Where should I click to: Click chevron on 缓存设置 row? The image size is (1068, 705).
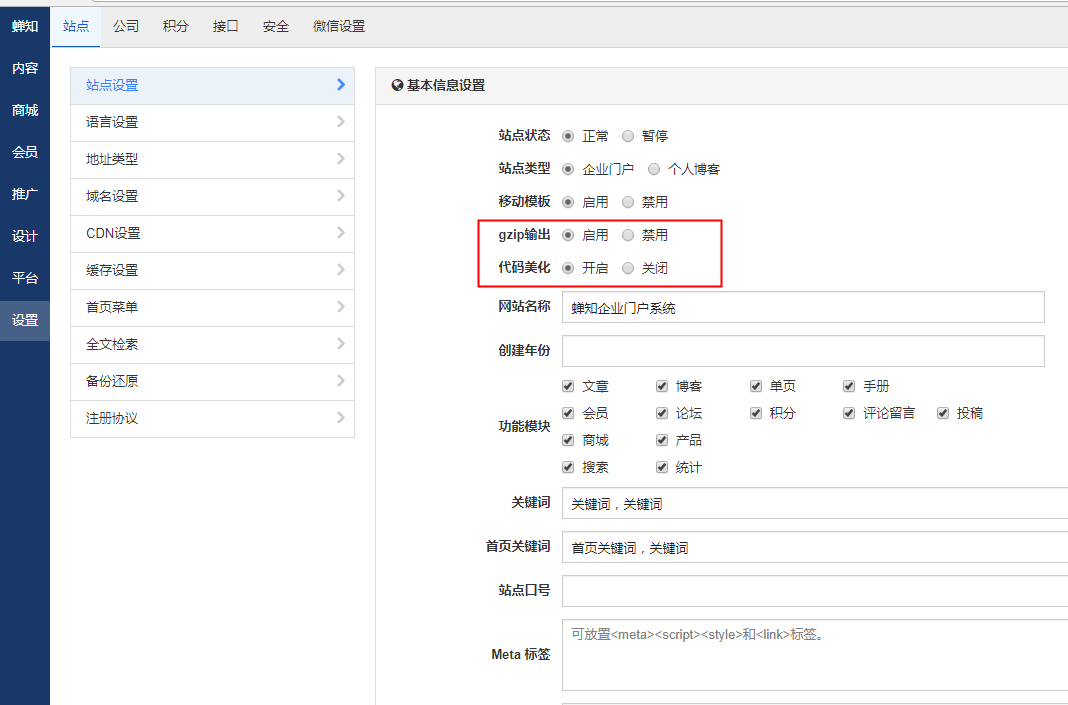pos(341,270)
